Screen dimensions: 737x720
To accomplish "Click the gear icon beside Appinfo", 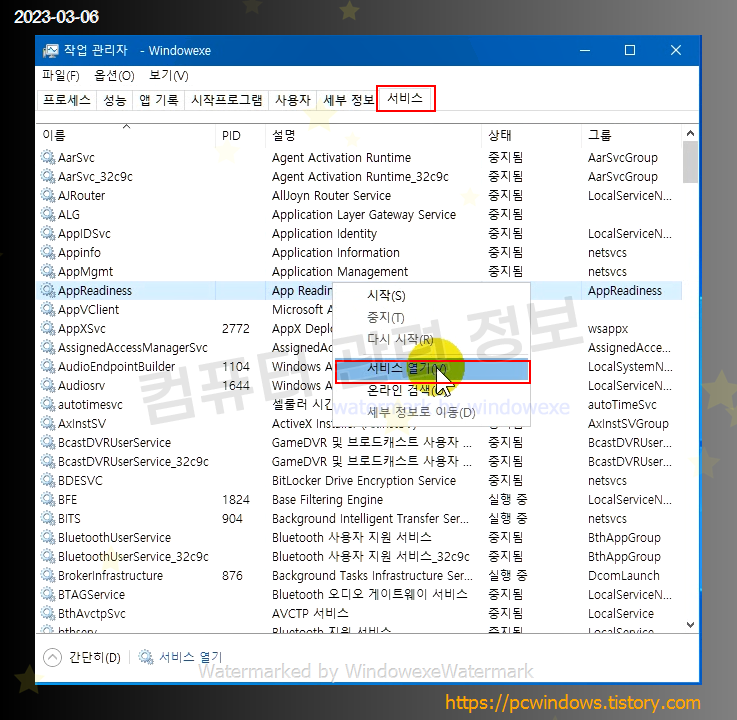I will 47,252.
